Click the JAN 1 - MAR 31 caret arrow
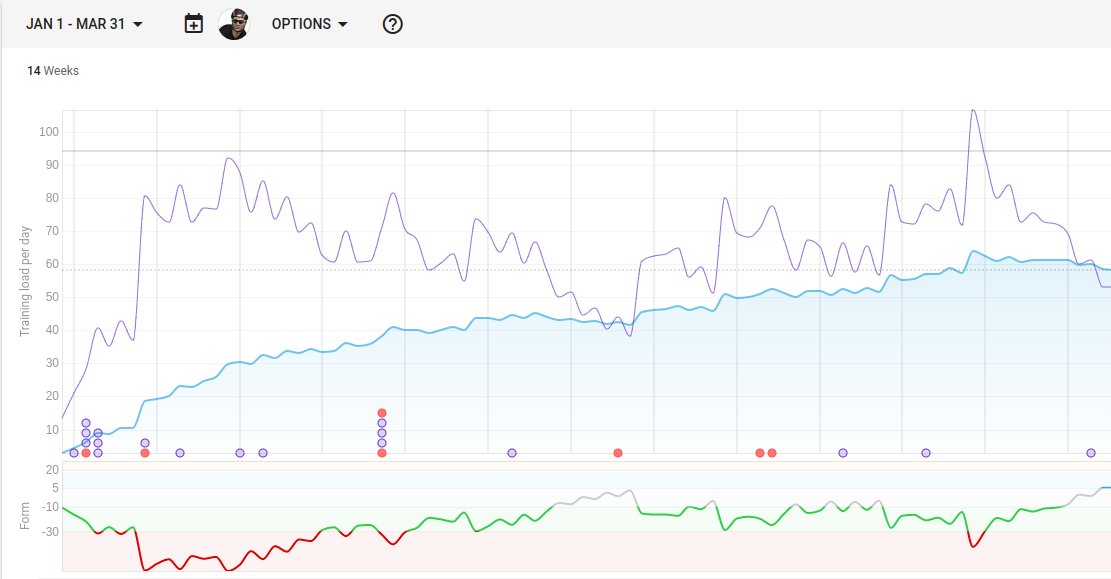The image size is (1111, 579). tap(138, 25)
